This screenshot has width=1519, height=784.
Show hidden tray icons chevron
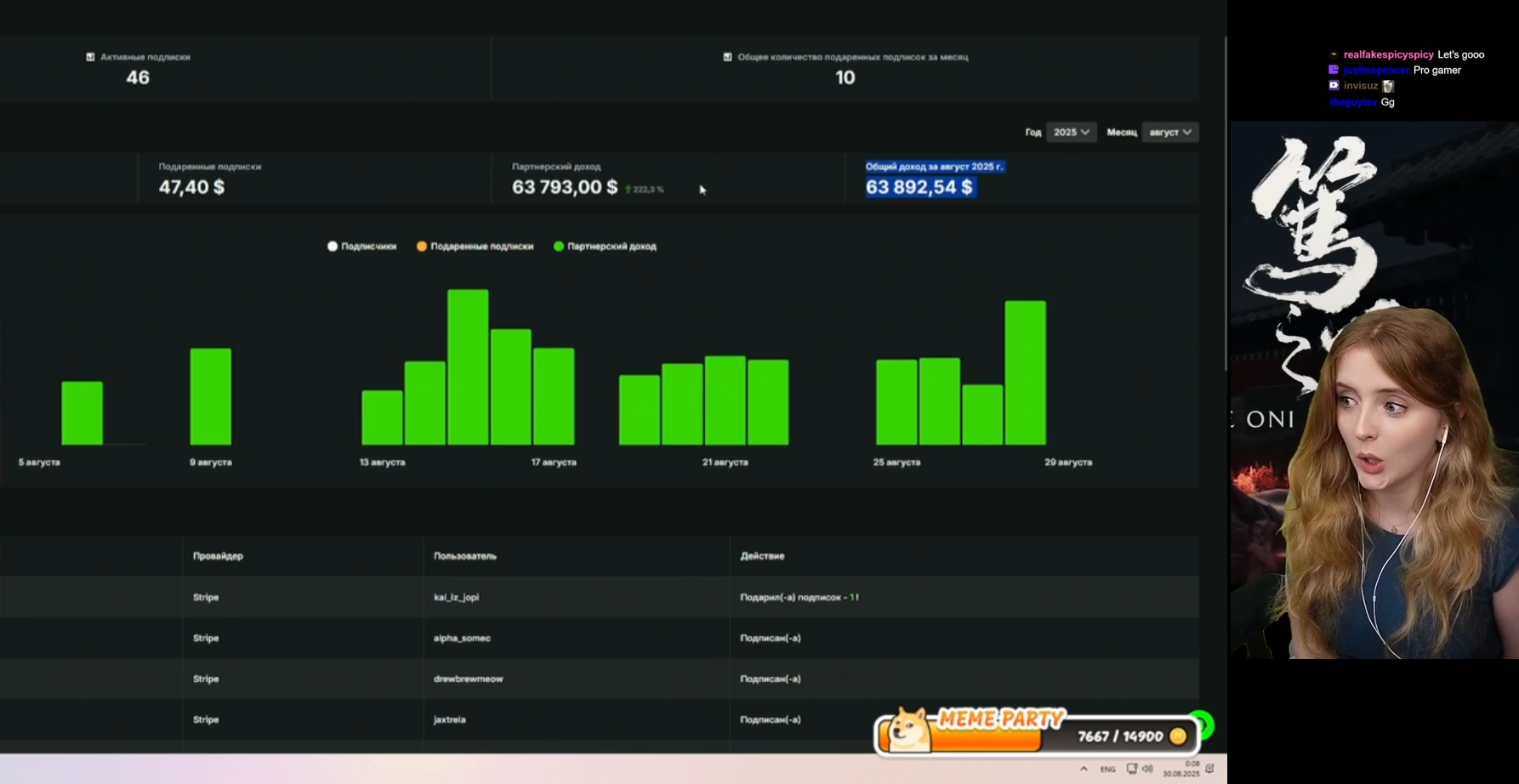[1084, 769]
